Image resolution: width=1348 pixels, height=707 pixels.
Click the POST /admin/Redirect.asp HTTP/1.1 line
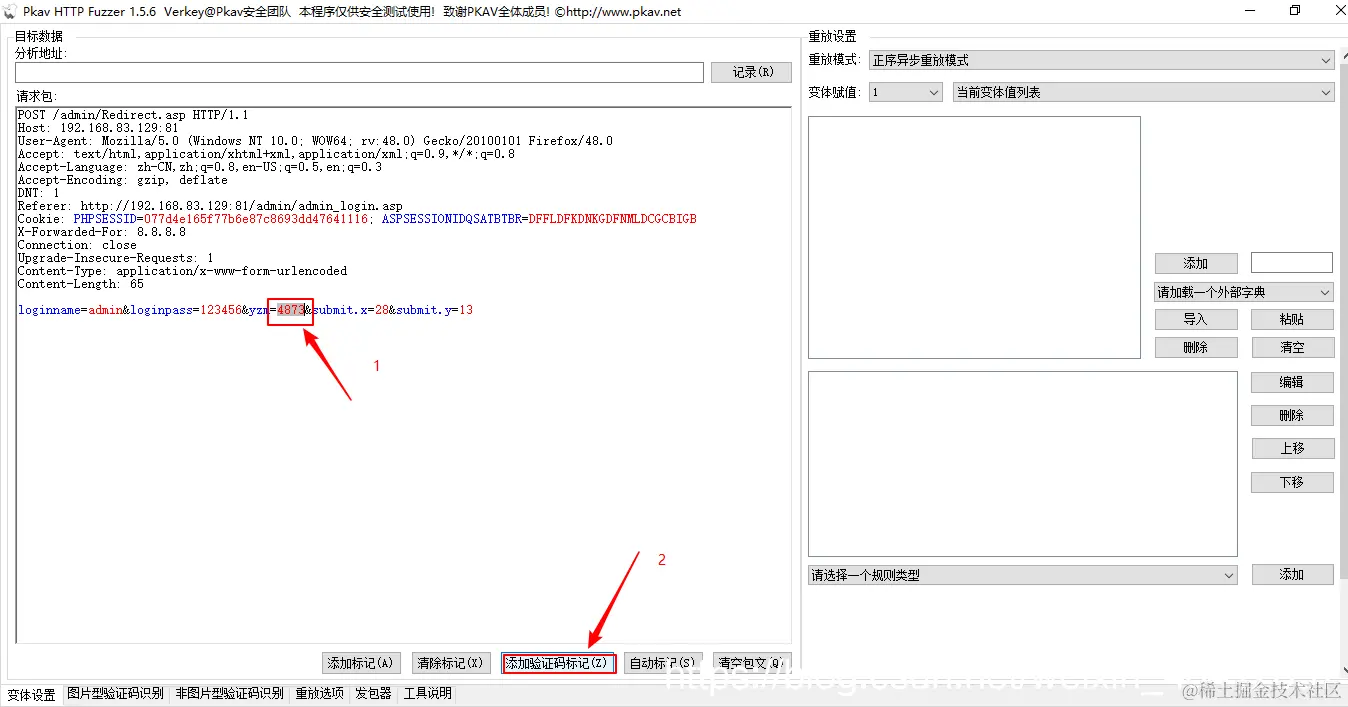click(x=133, y=115)
